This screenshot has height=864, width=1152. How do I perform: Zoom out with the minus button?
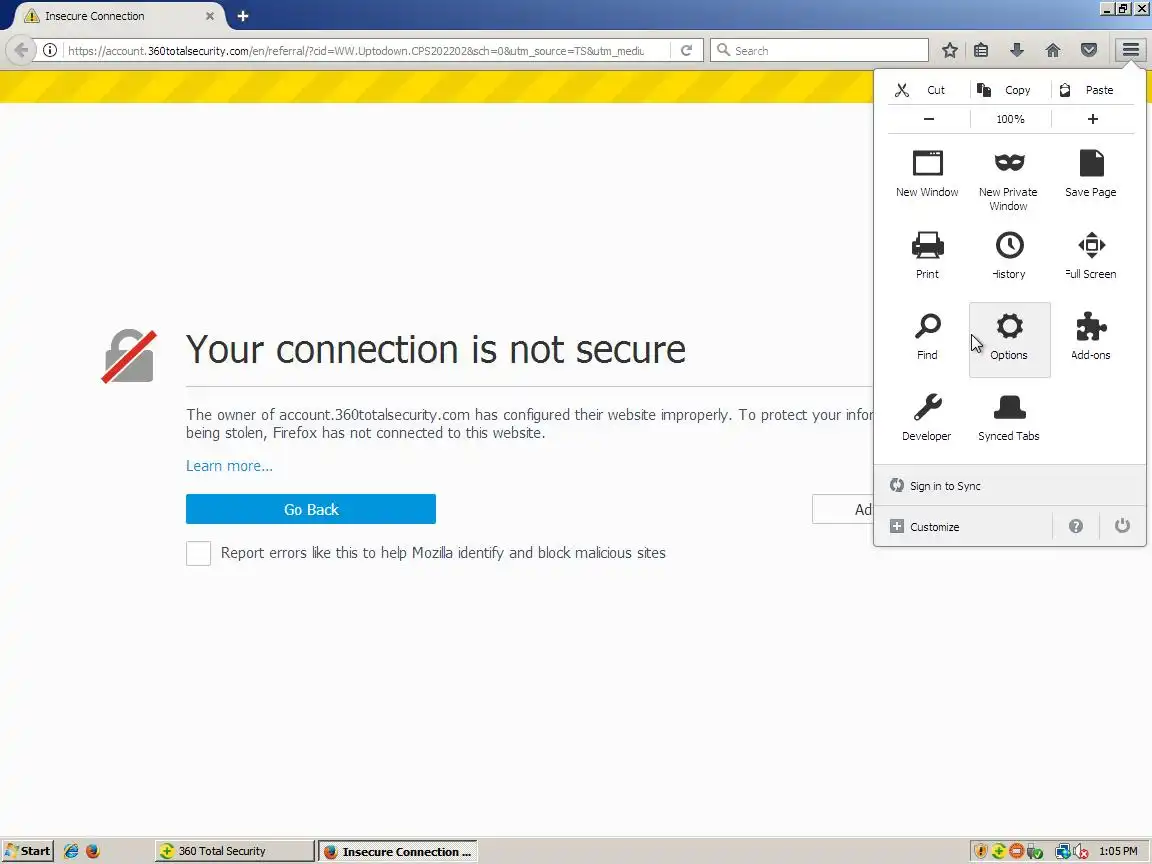[x=929, y=119]
